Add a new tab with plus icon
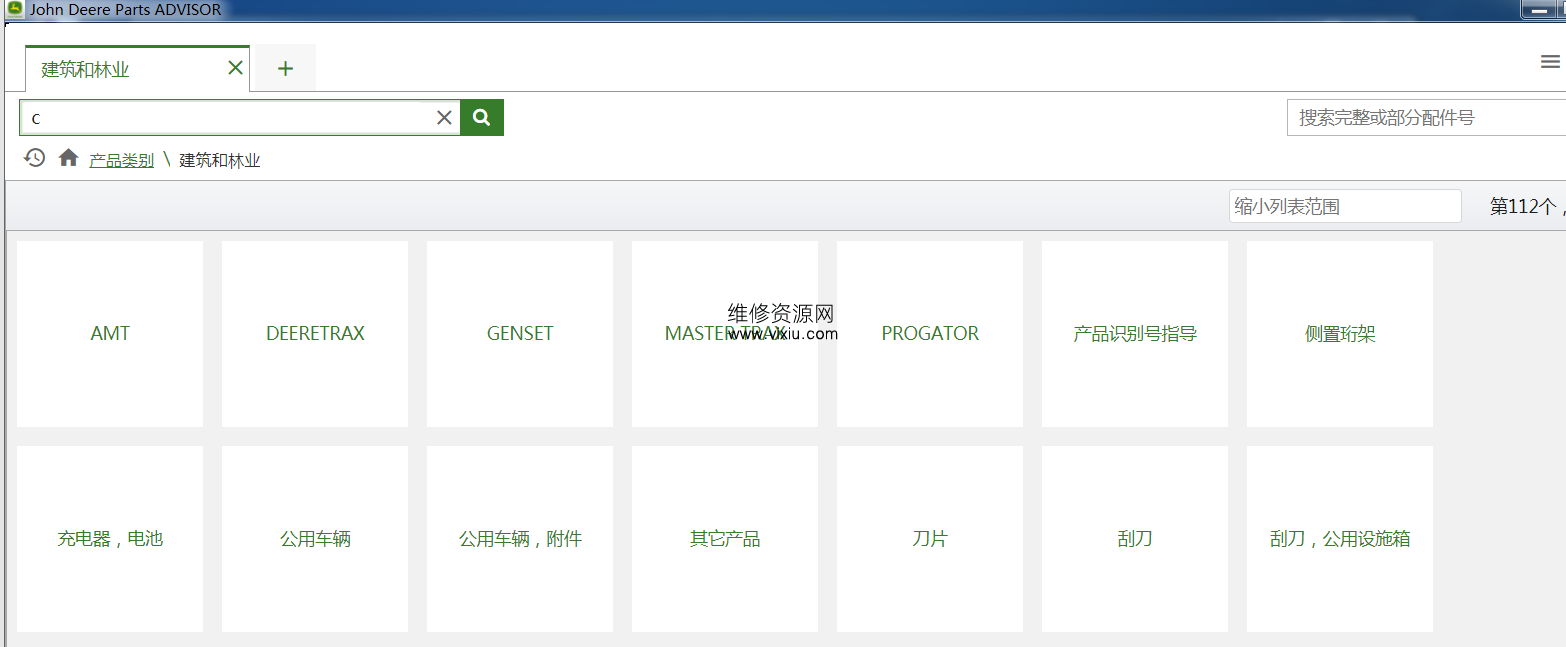This screenshot has height=647, width=1566. pyautogui.click(x=285, y=69)
